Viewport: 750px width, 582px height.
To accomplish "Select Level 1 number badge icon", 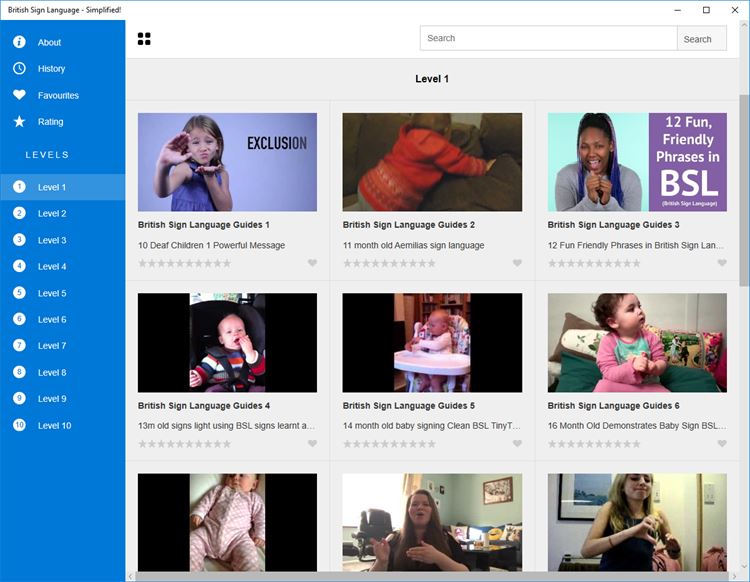I will (19, 187).
